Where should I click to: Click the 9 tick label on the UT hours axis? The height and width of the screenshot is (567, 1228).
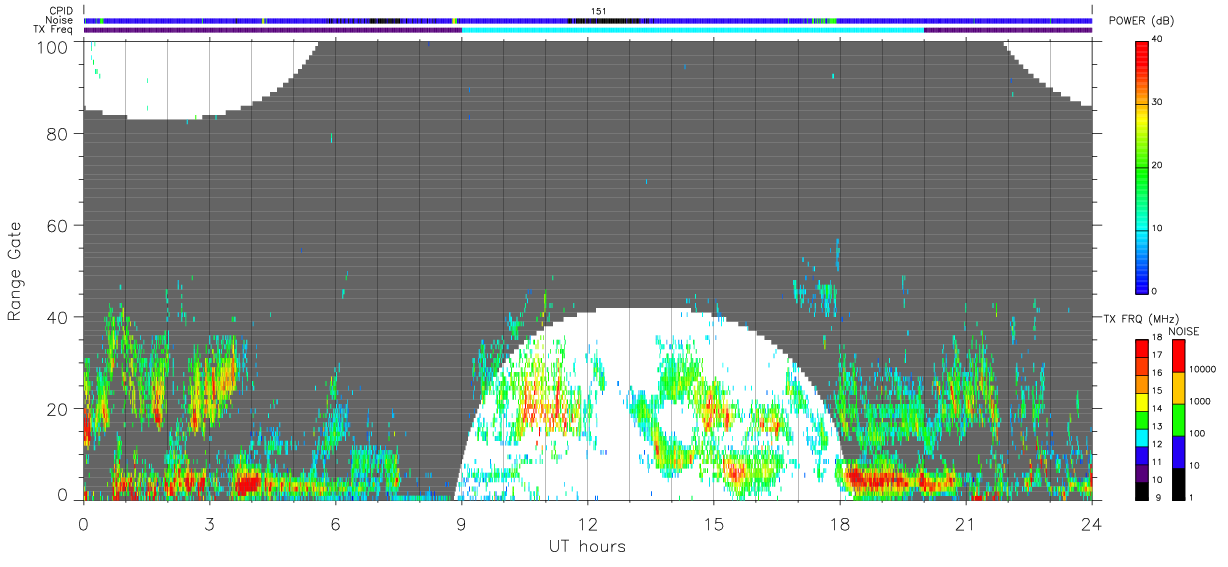(461, 524)
